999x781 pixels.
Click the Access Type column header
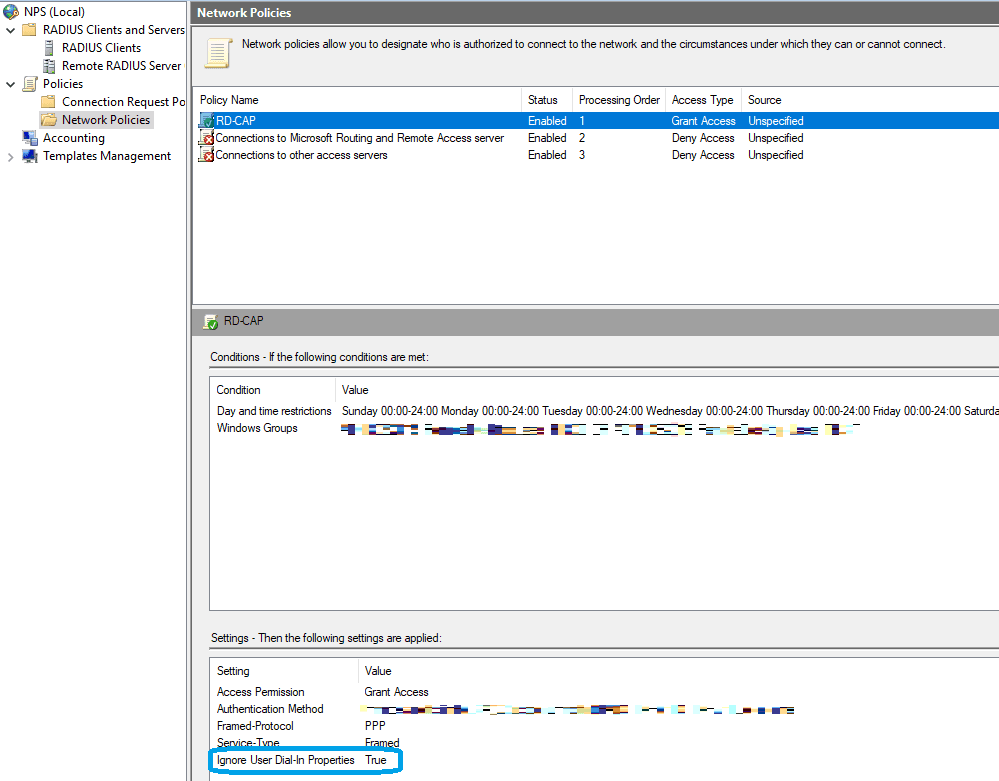[702, 100]
